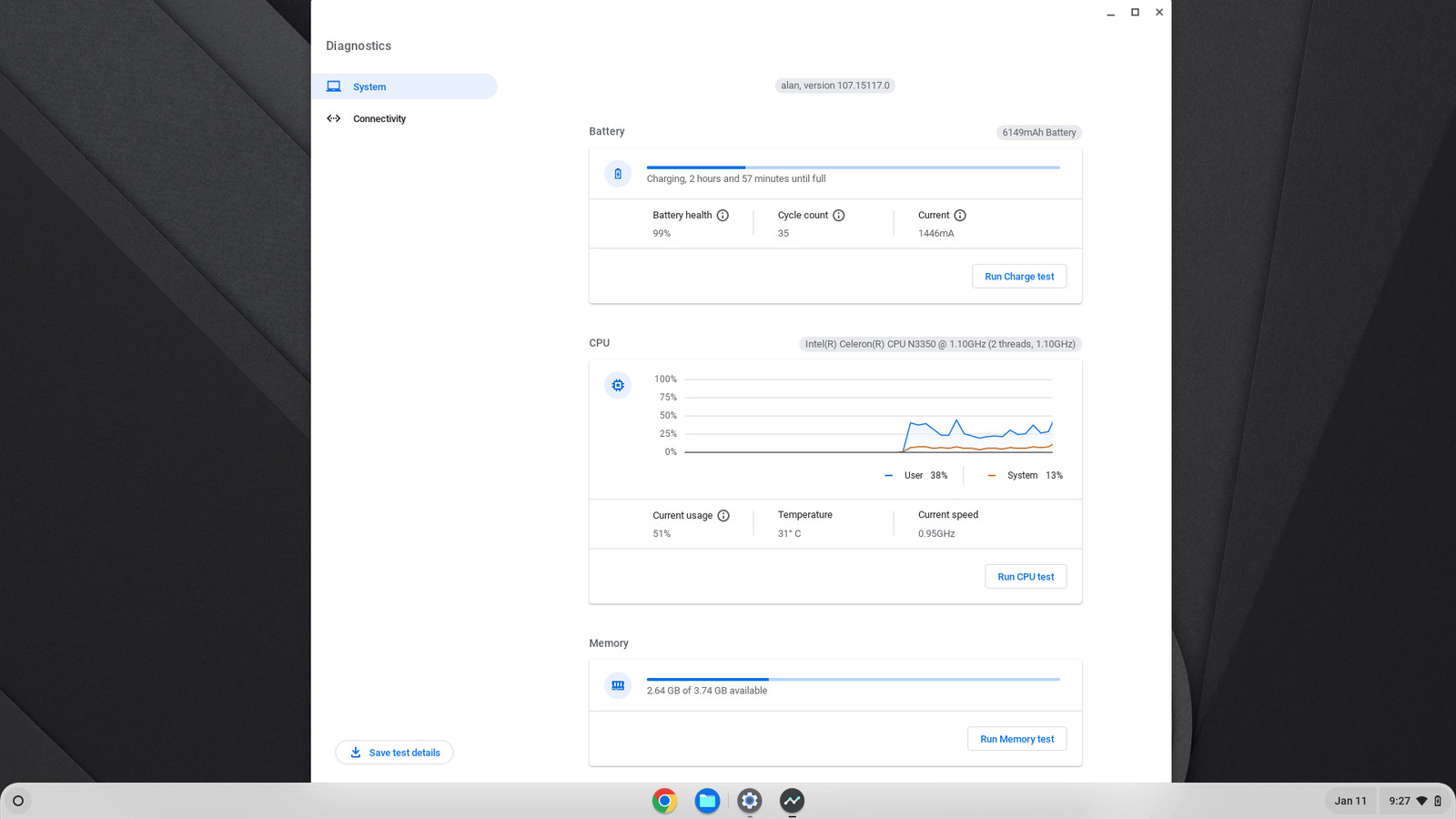
Task: Click the battery charging icon in Battery card
Action: pos(618,174)
